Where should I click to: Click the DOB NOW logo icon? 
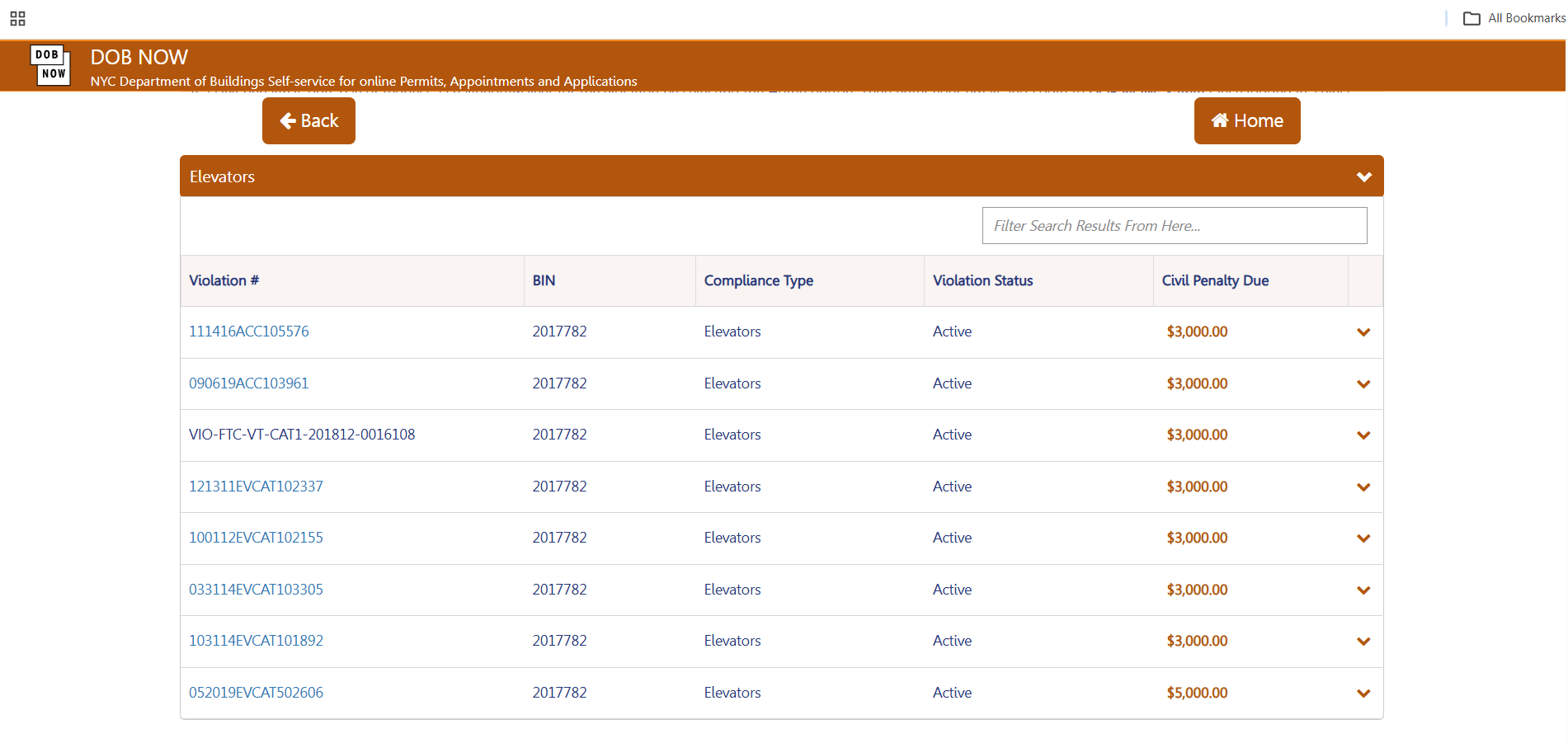tap(50, 65)
